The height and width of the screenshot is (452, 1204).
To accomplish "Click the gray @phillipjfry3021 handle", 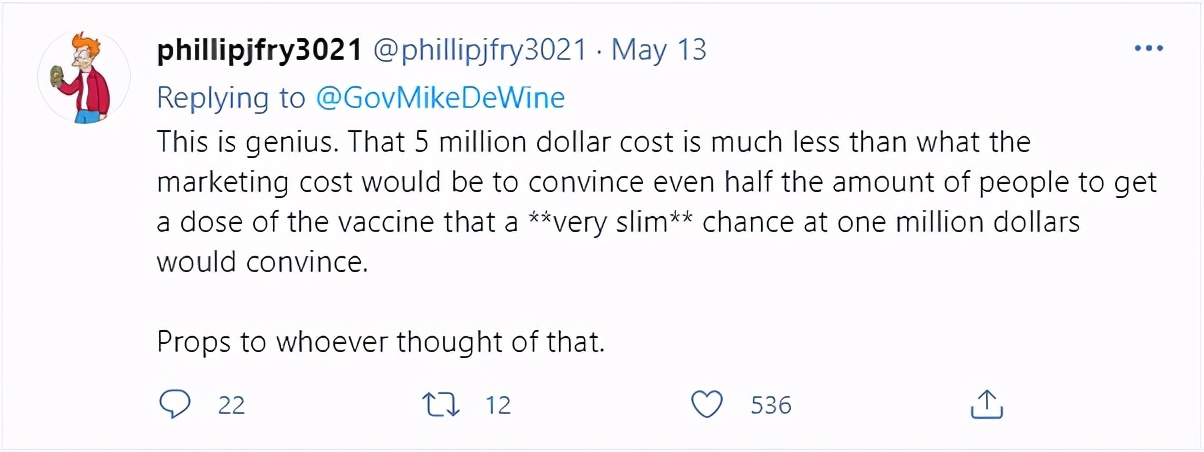I will (x=482, y=50).
